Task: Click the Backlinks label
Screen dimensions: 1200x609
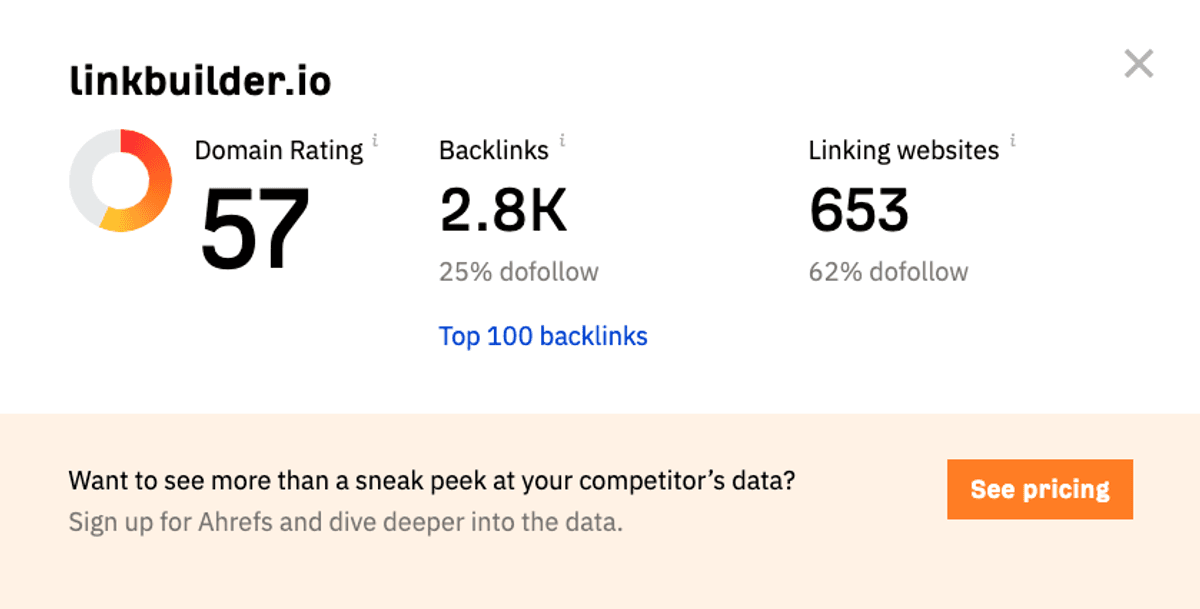Action: tap(494, 151)
